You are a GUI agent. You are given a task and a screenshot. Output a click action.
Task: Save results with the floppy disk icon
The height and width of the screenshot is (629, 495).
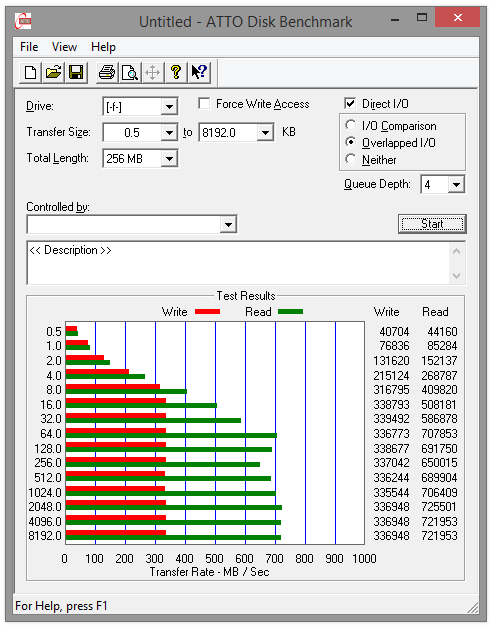(x=76, y=73)
